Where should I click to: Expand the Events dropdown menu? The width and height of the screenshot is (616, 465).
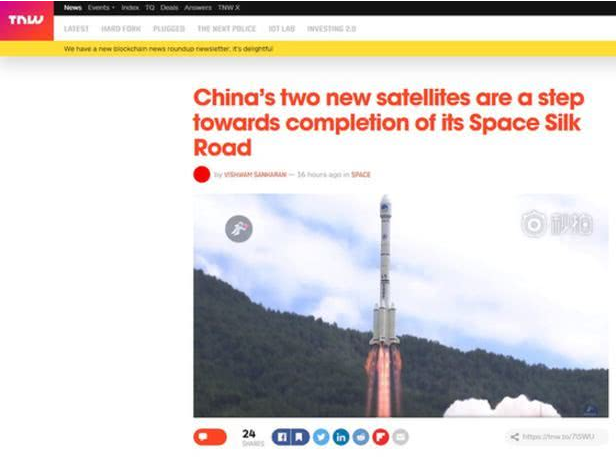coord(101,7)
